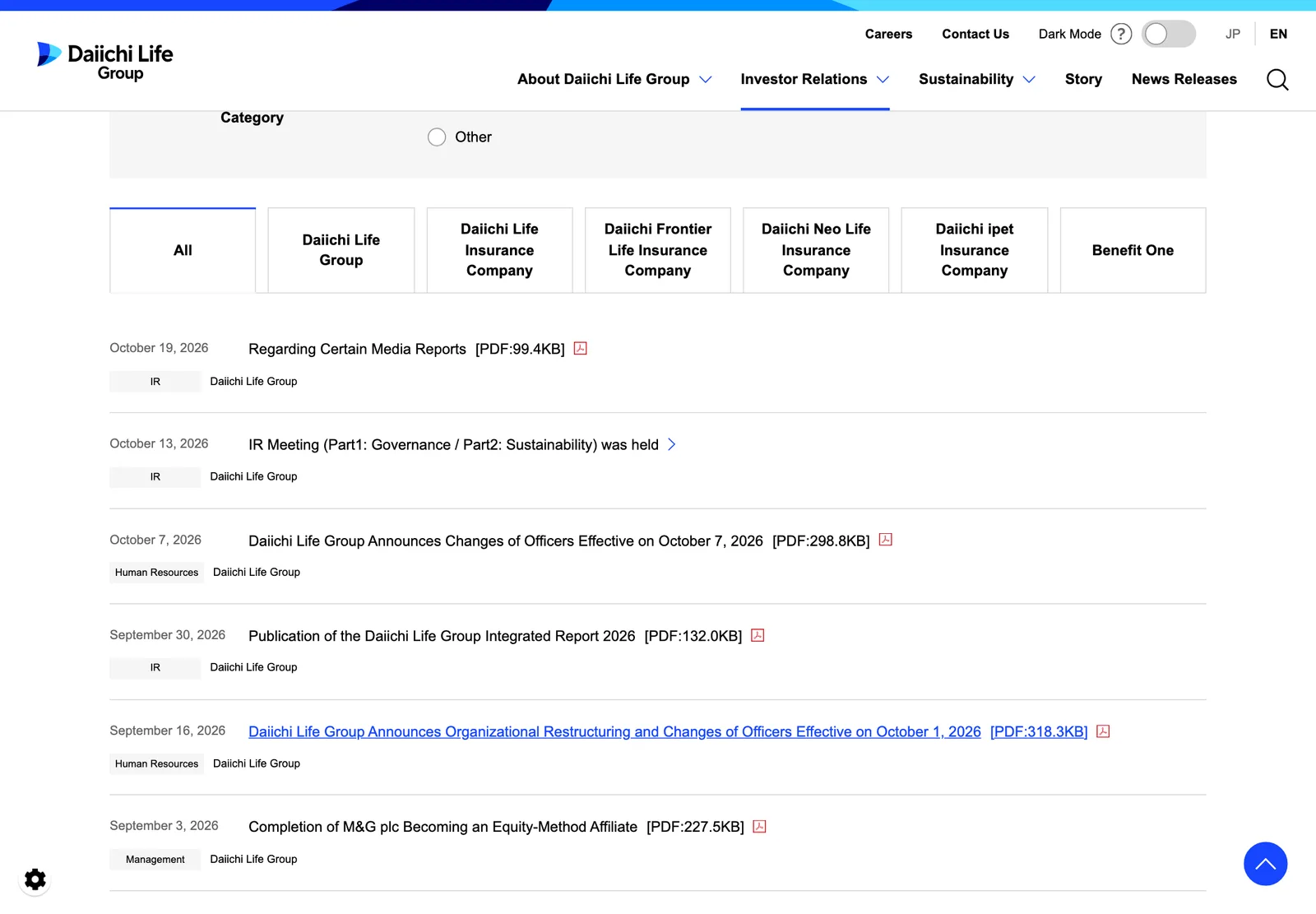The image size is (1316, 914).
Task: Open Publication of Integrated Report 2026 link
Action: tap(495, 636)
